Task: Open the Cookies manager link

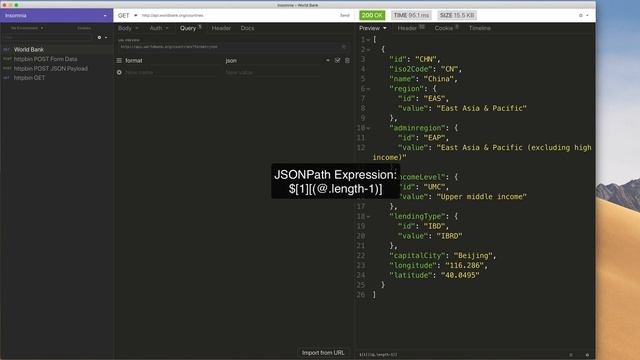Action: [84, 28]
